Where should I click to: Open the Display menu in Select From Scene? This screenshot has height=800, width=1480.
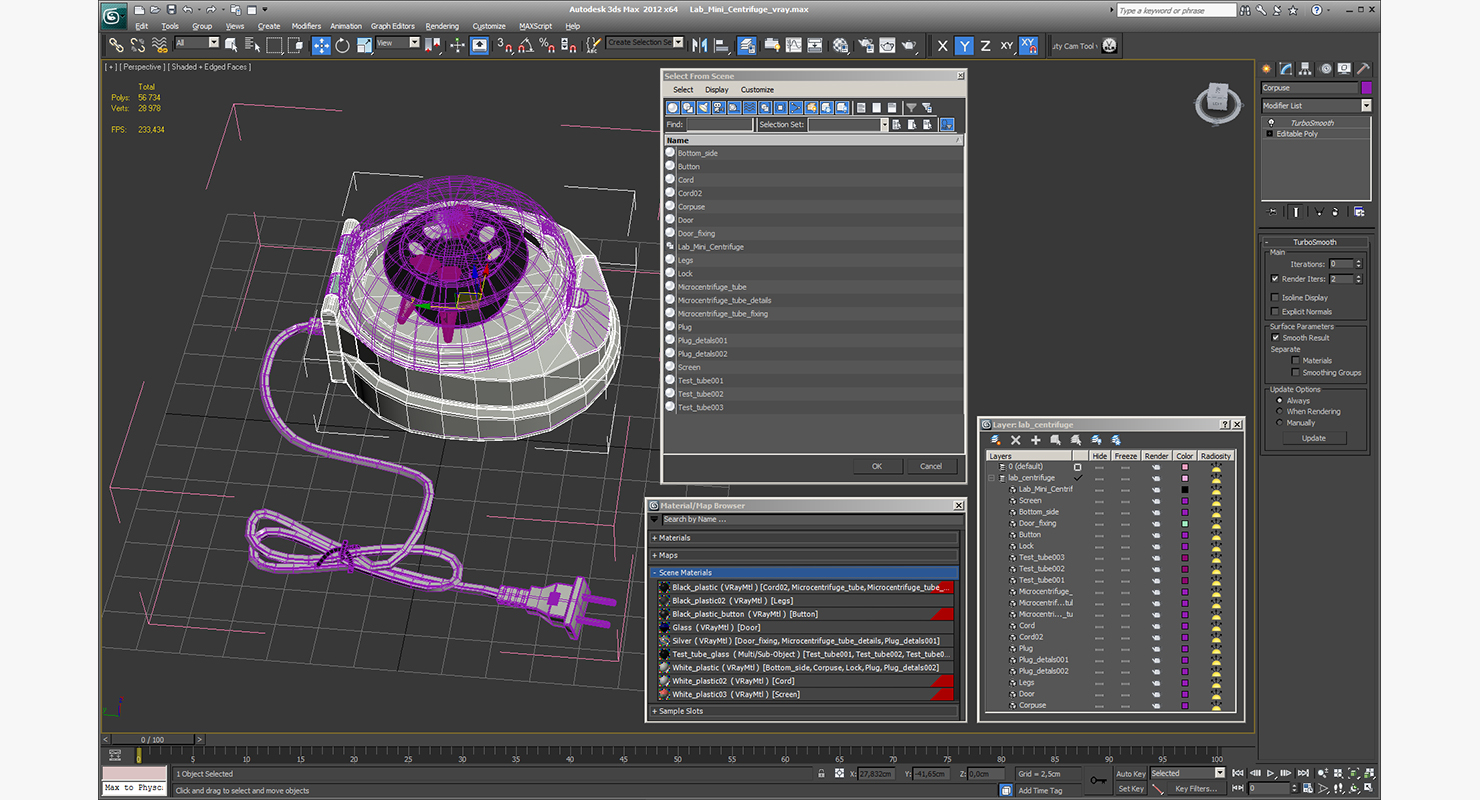717,90
